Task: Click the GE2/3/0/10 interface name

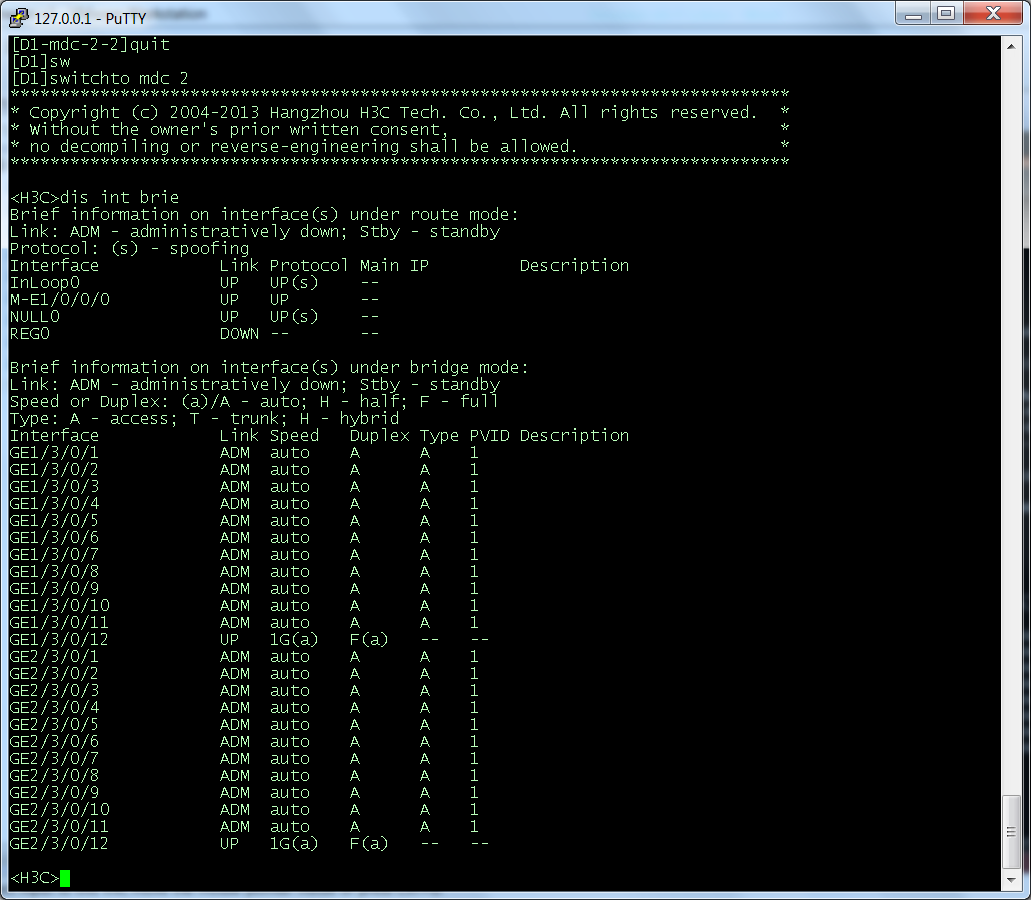Action: pyautogui.click(x=60, y=810)
